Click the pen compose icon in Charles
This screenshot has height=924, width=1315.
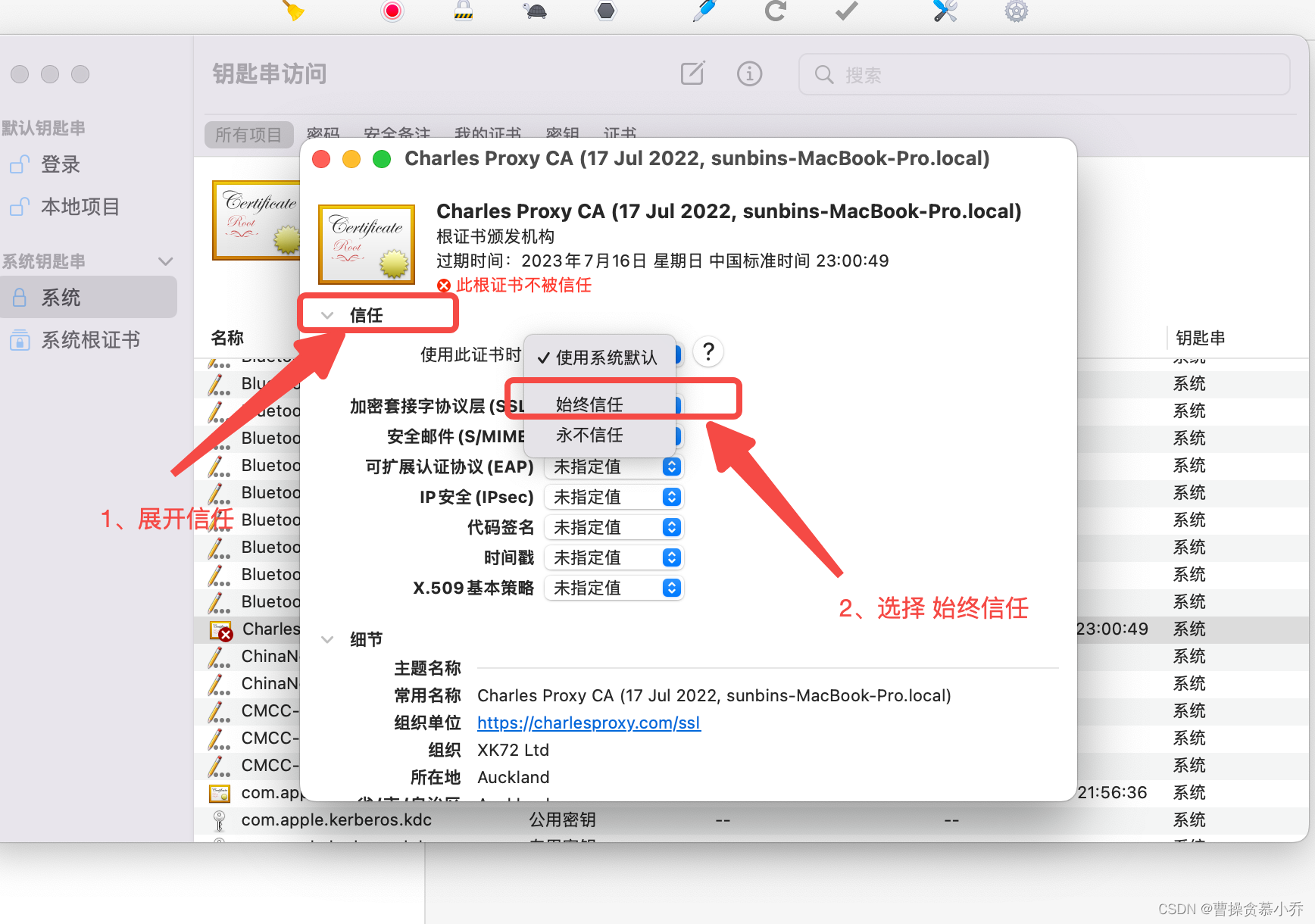click(704, 11)
